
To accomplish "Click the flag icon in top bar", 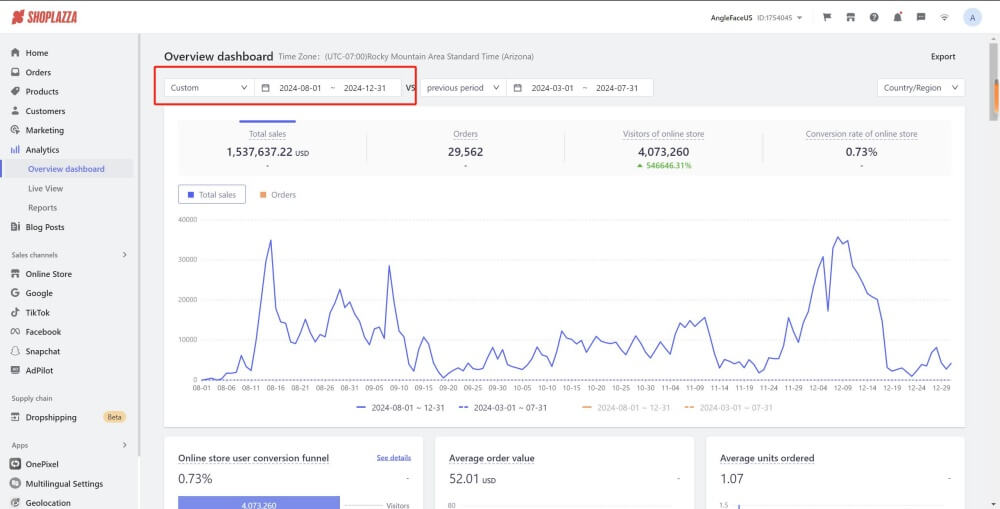I will pos(827,17).
